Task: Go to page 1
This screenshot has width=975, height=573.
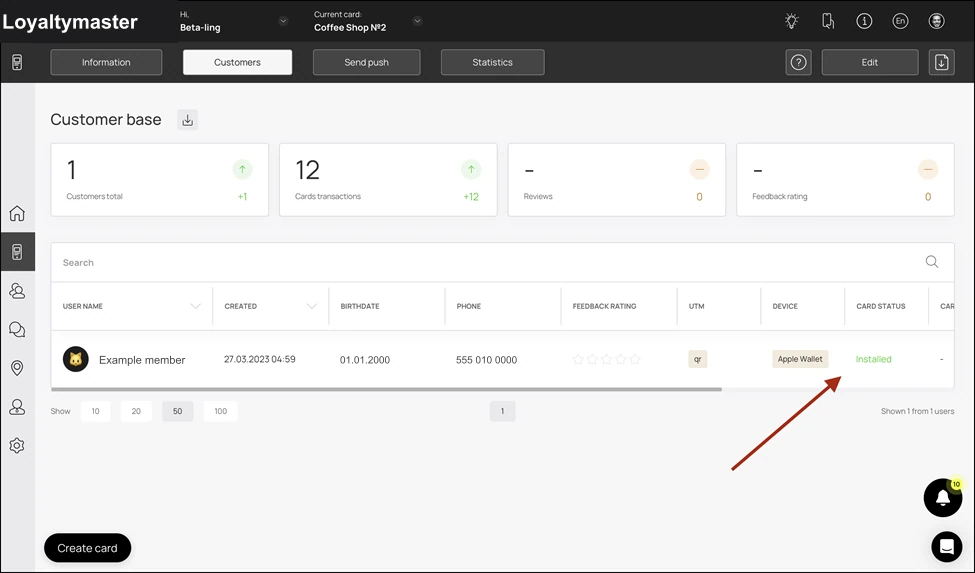Action: point(502,411)
